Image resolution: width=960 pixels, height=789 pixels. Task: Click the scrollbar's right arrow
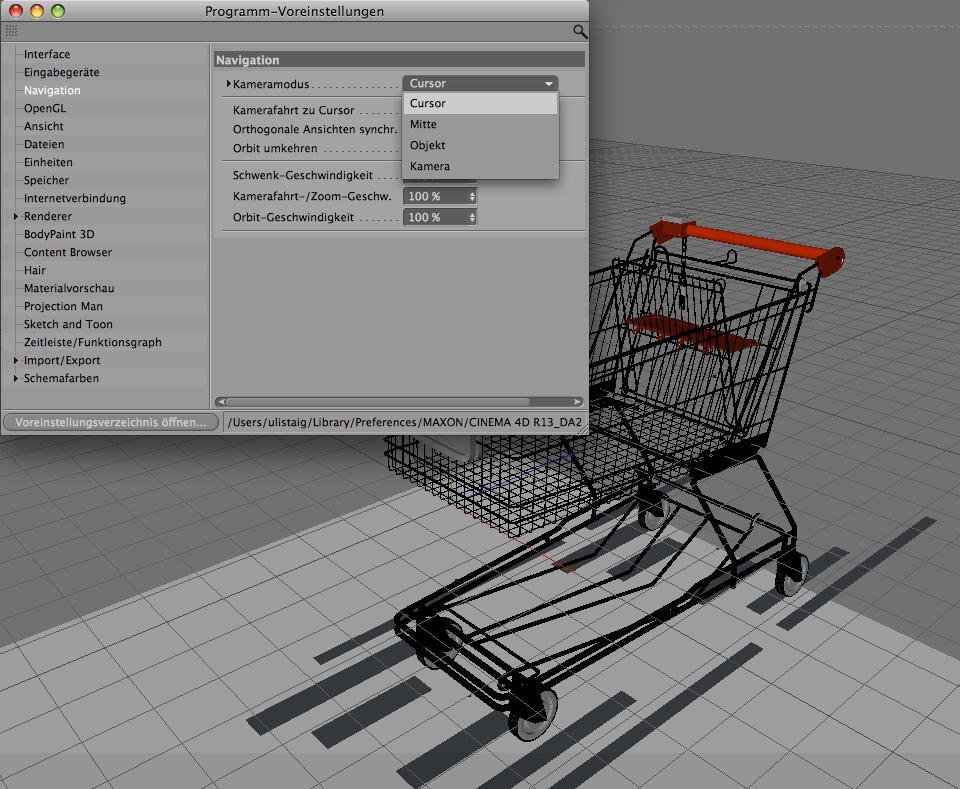tap(579, 400)
